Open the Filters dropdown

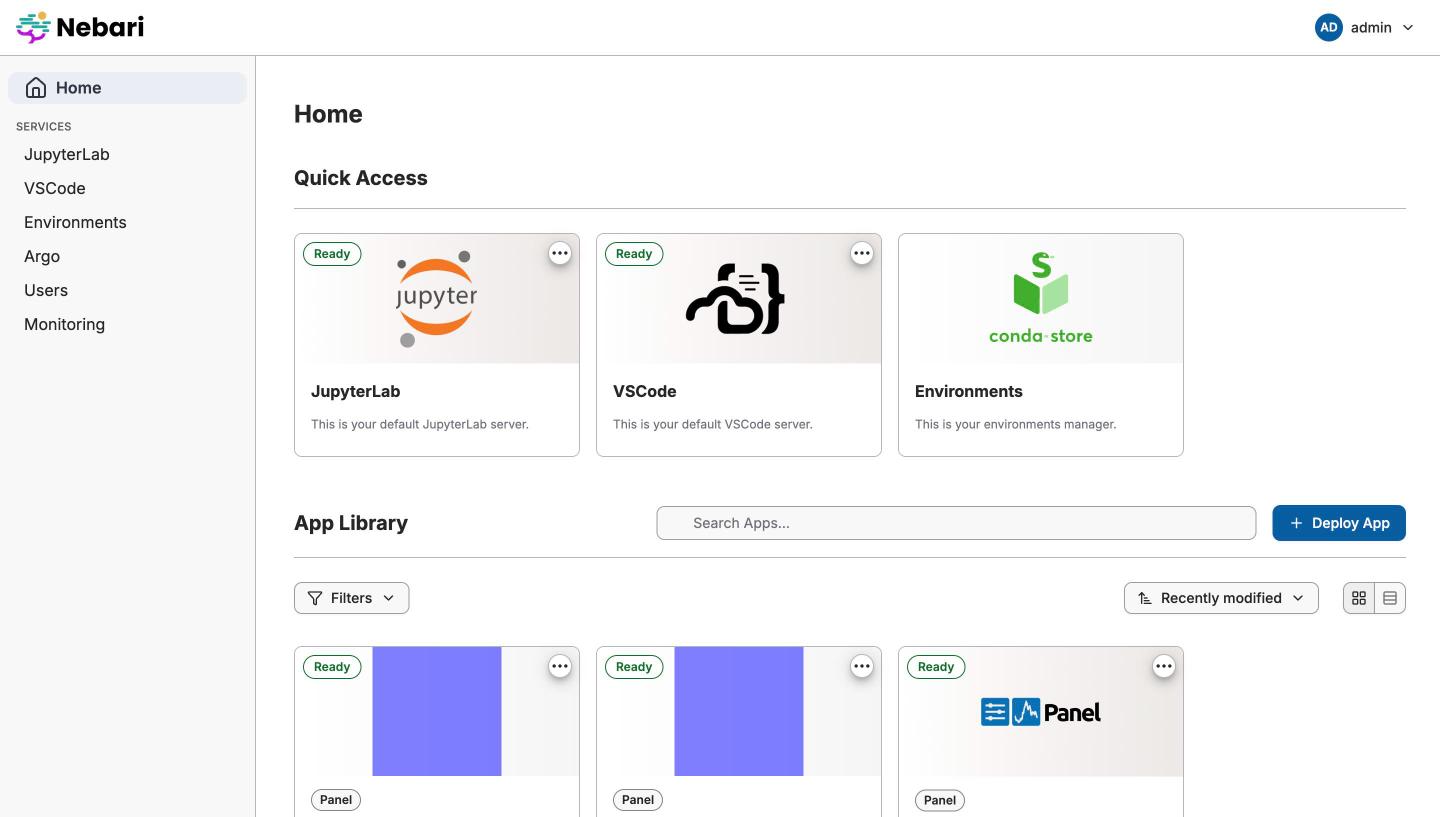click(x=351, y=598)
